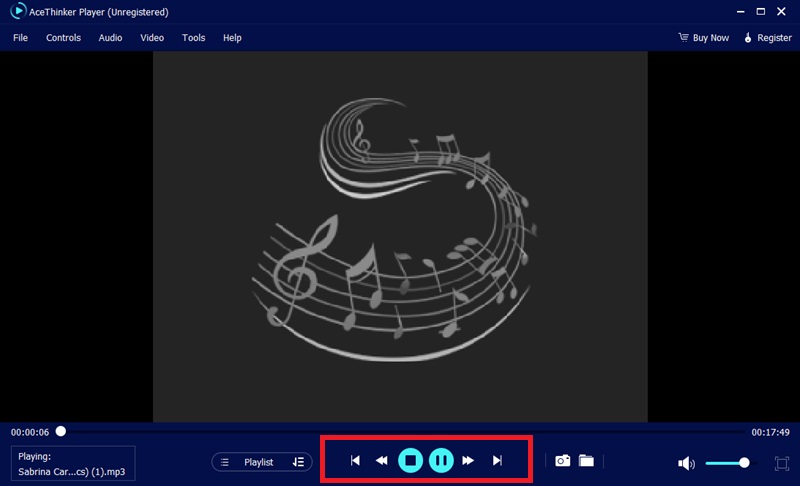Minimize the AceThinker Player window
This screenshot has width=800, height=486.
coord(740,11)
